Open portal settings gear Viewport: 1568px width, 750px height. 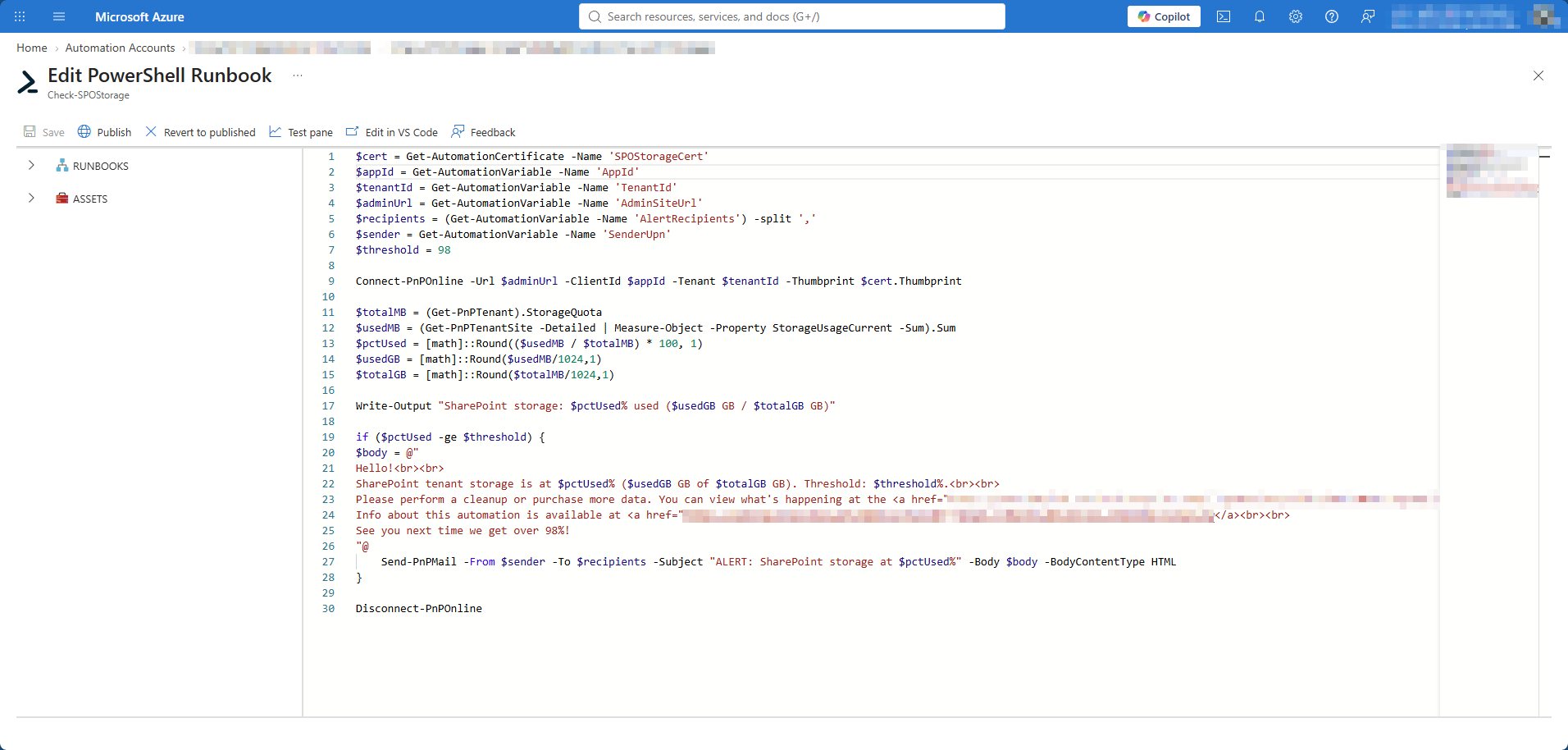(1296, 16)
